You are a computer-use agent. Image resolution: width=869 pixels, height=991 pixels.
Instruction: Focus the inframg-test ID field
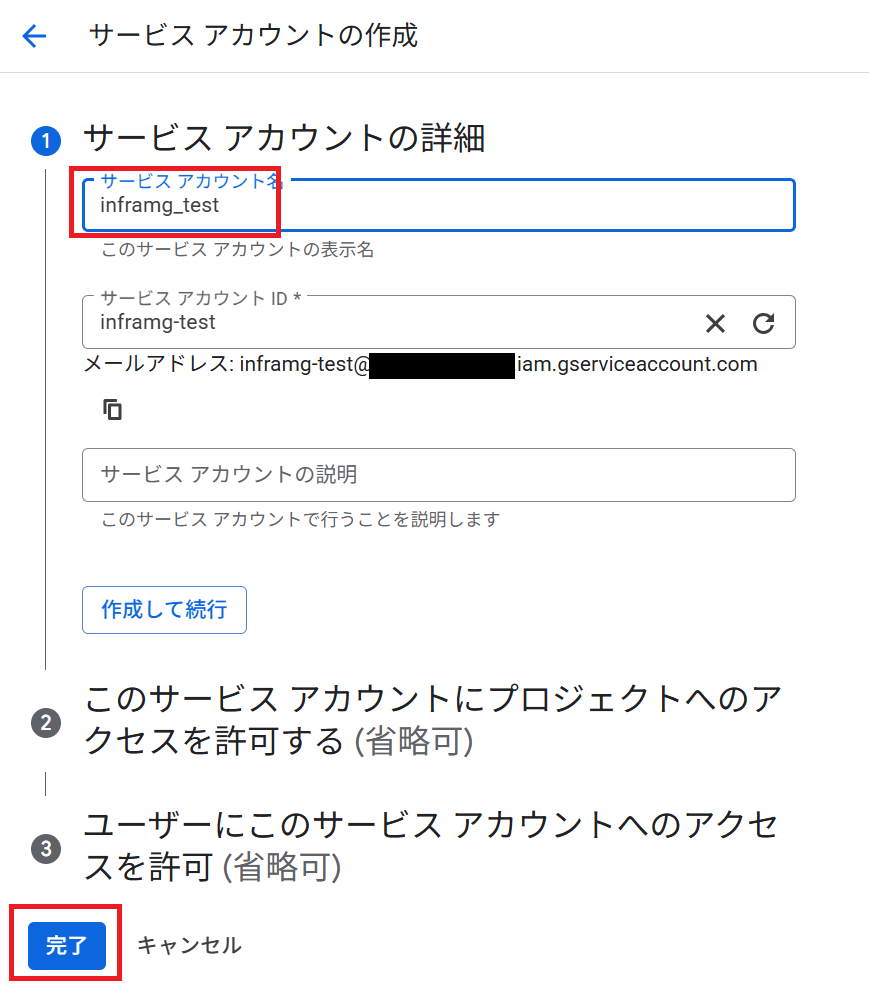(439, 322)
